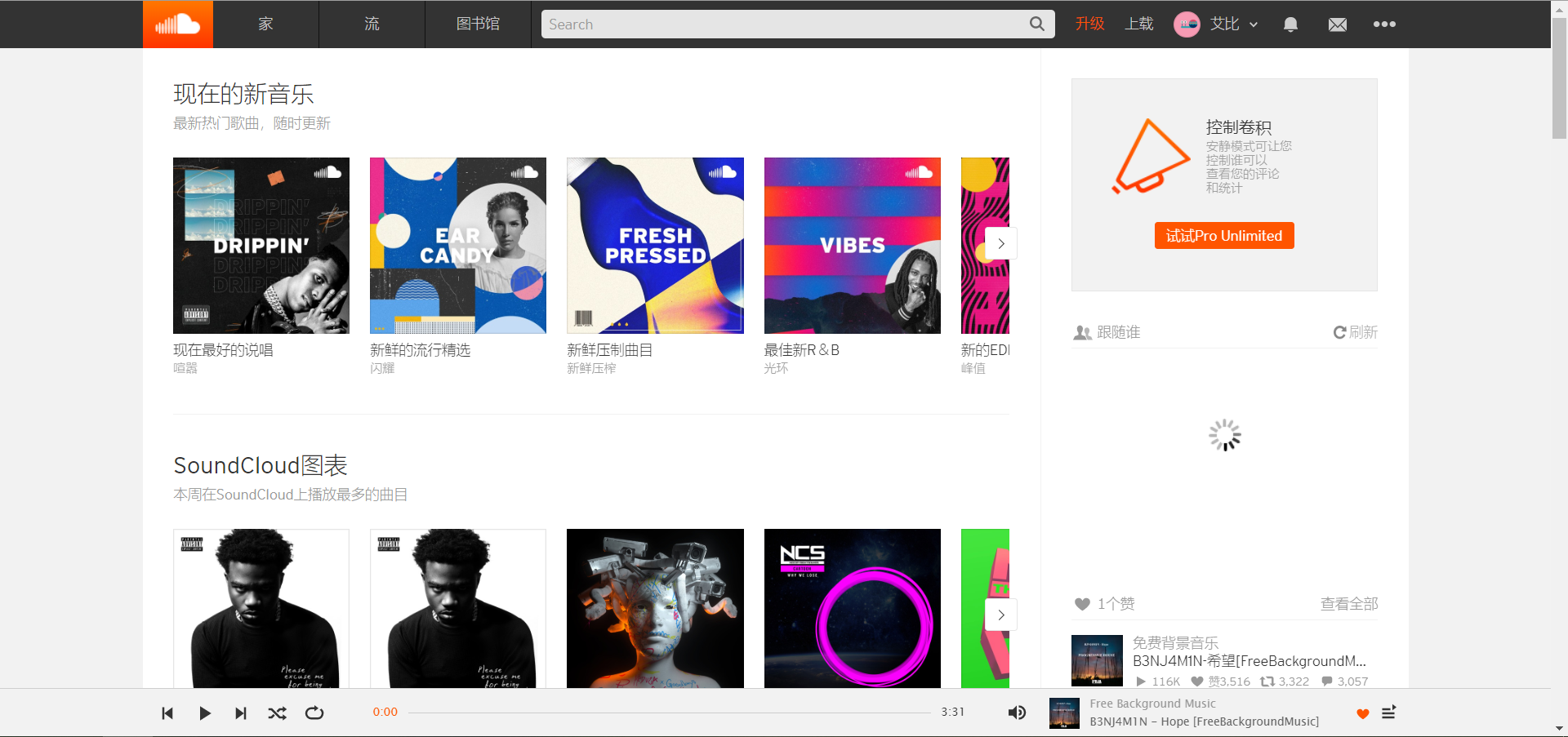The image size is (1568, 737).
Task: Open the 上载 upload page
Action: tap(1139, 24)
